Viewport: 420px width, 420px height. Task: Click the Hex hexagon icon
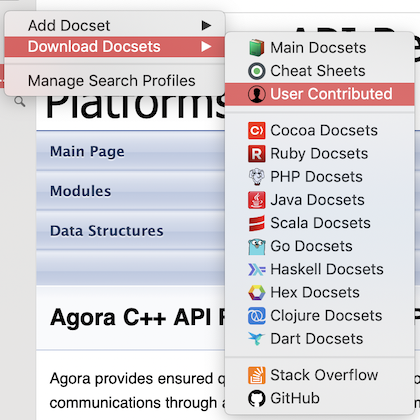click(x=257, y=293)
